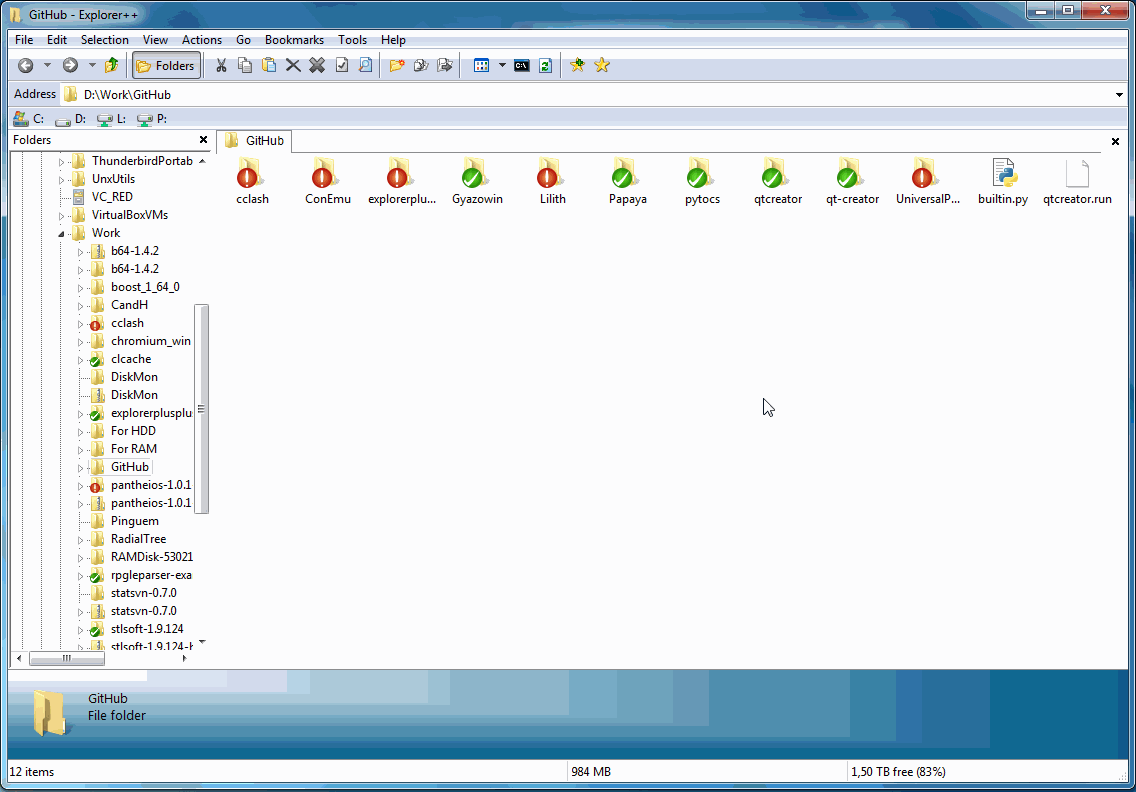
Task: Open Properties from toolbar icon
Action: coord(341,66)
